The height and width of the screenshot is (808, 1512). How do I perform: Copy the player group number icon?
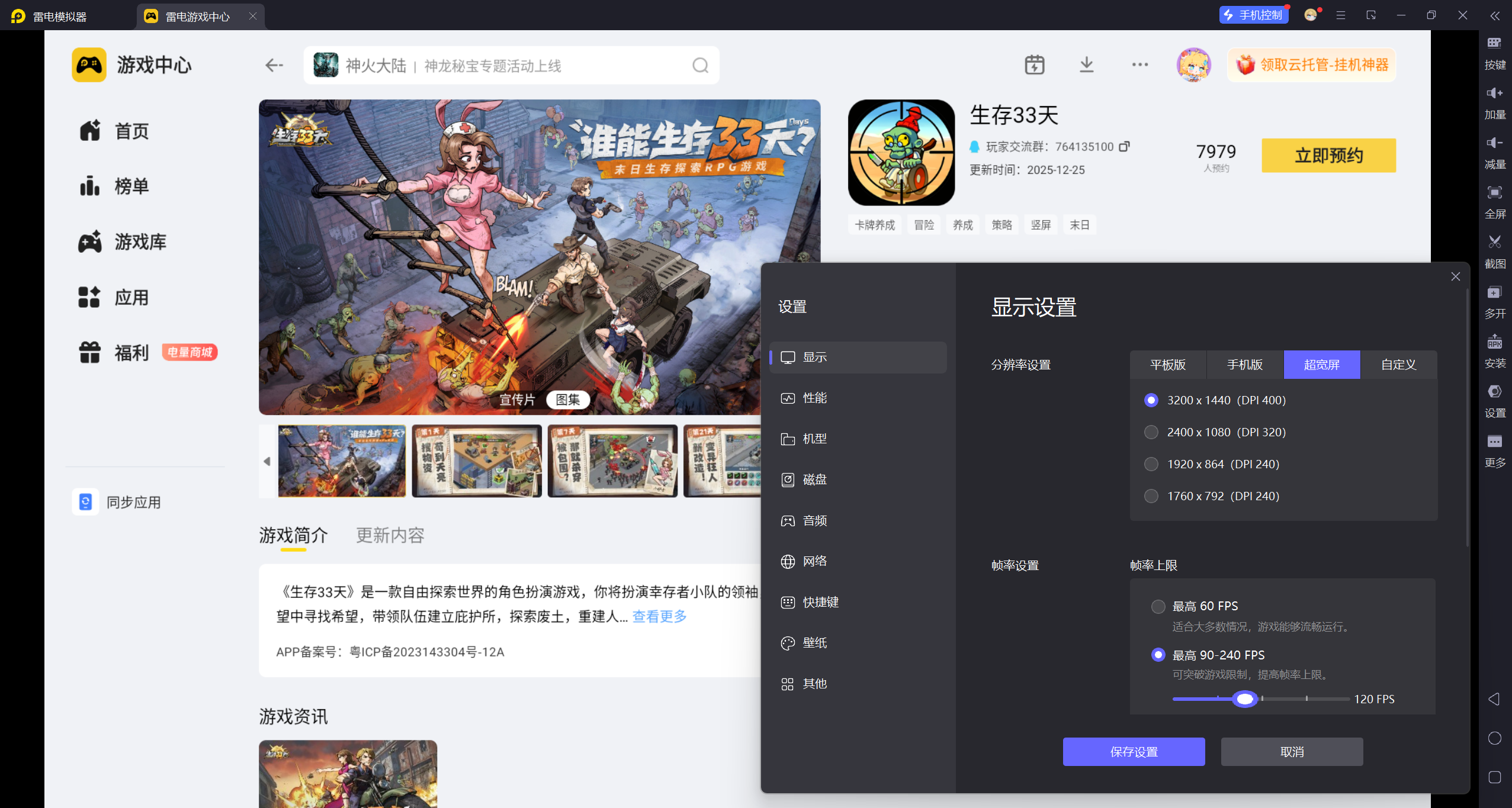tap(1124, 146)
